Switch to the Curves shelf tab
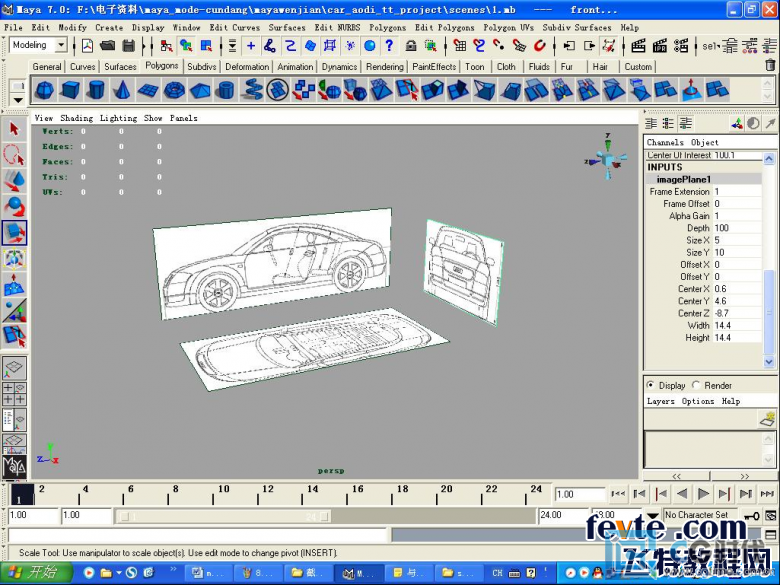This screenshot has width=780, height=585. pos(83,66)
